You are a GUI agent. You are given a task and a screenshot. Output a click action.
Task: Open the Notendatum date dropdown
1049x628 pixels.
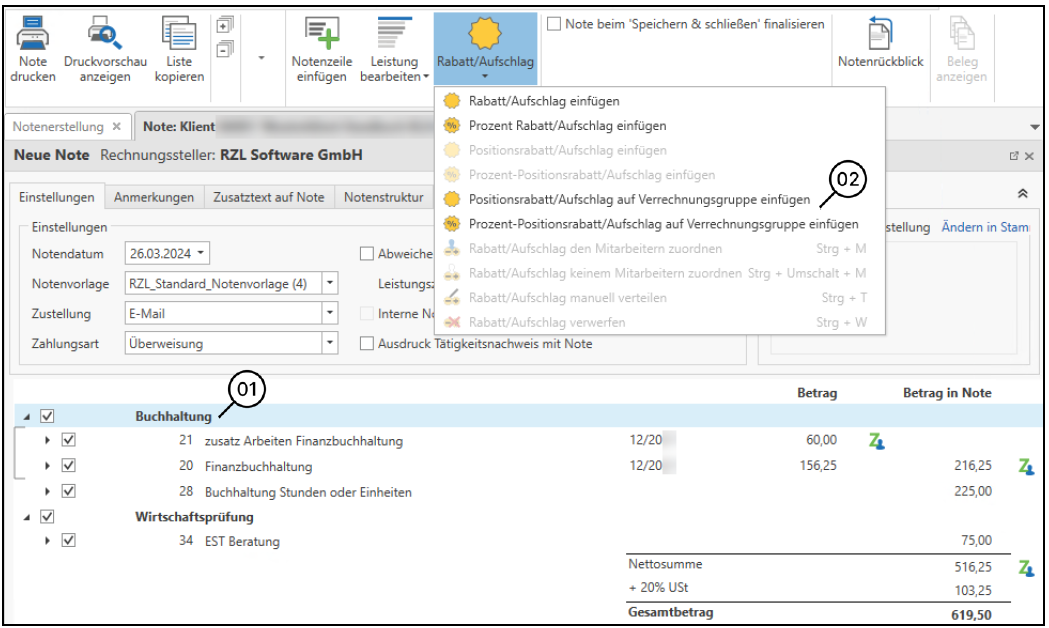[x=204, y=254]
